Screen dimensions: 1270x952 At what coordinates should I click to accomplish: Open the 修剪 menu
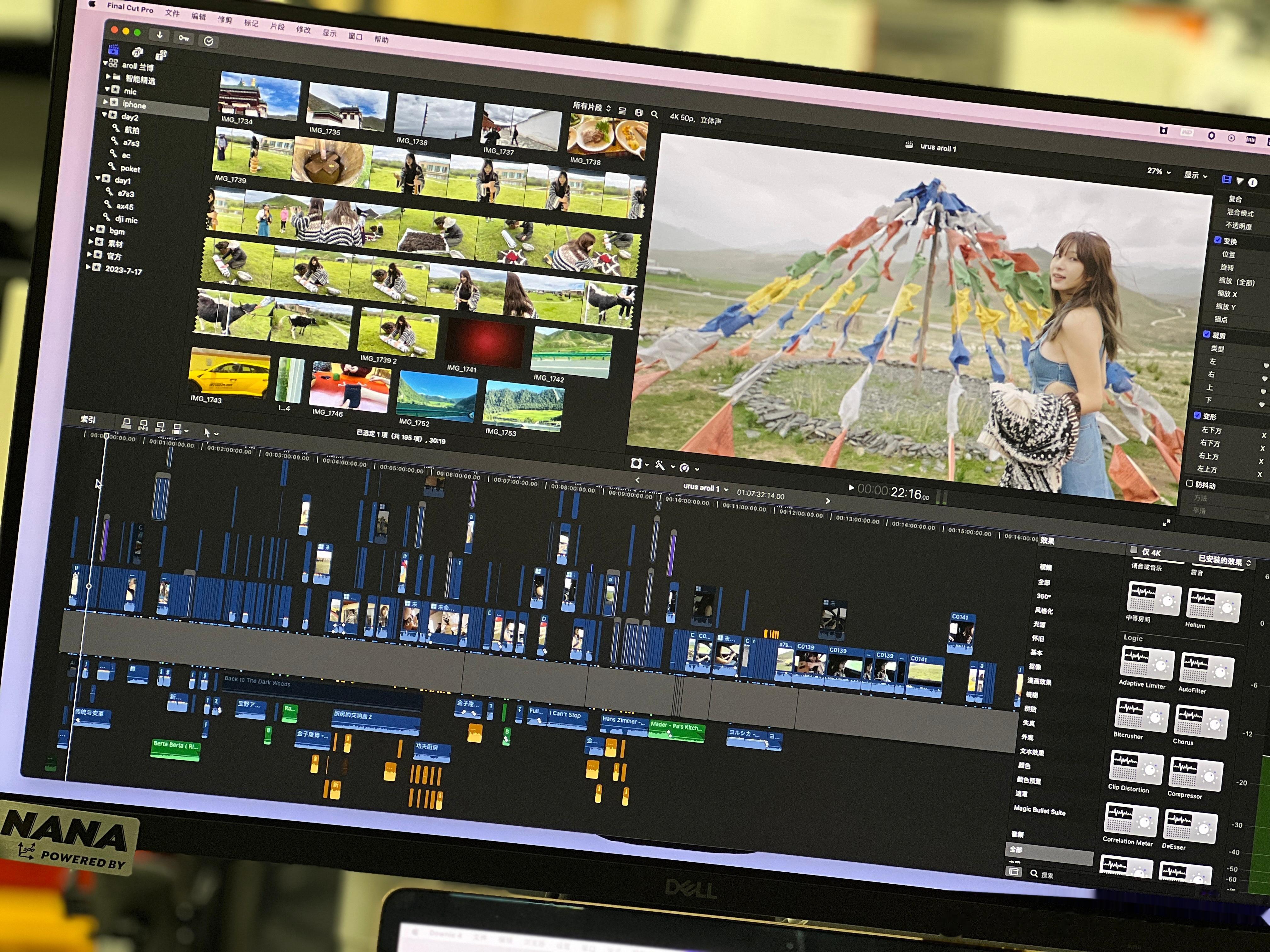[225, 20]
